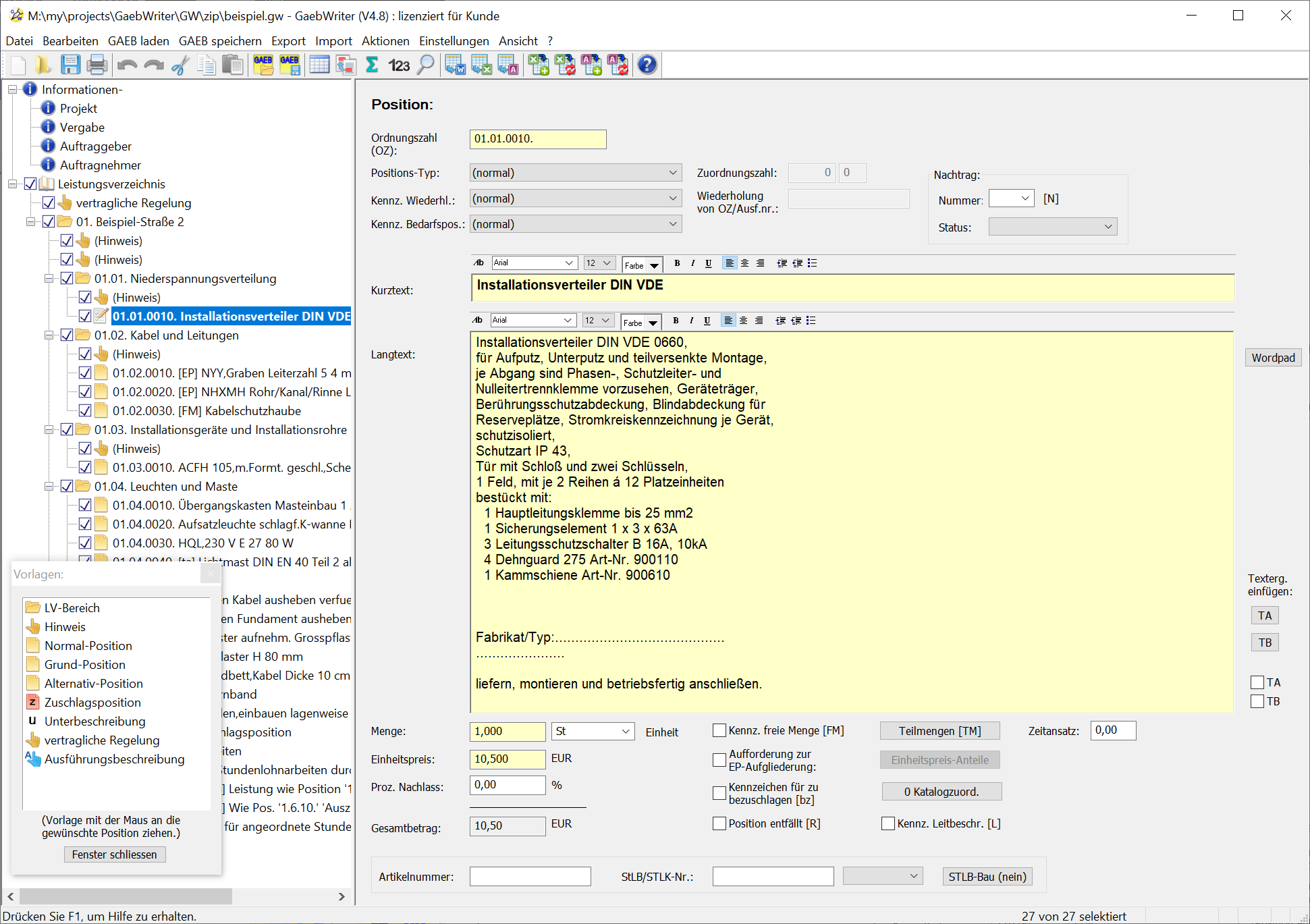Screen dimensions: 1310x924
Task: Click the Sigma sum icon
Action: [372, 65]
